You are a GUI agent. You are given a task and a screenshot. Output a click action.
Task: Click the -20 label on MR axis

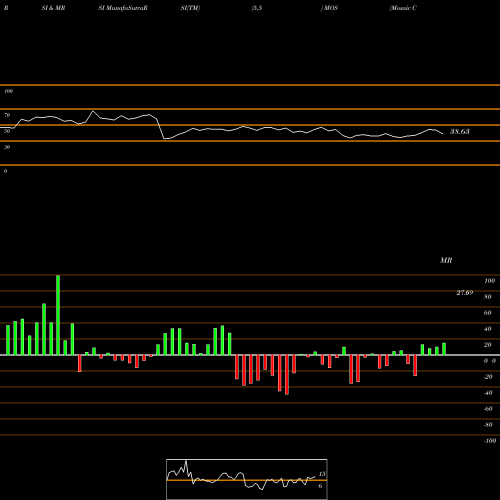click(488, 377)
